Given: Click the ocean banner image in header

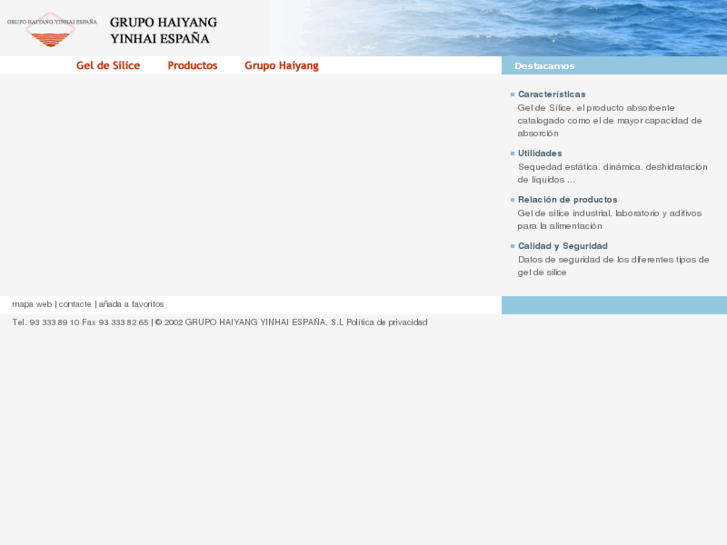Looking at the screenshot, I should (x=515, y=28).
